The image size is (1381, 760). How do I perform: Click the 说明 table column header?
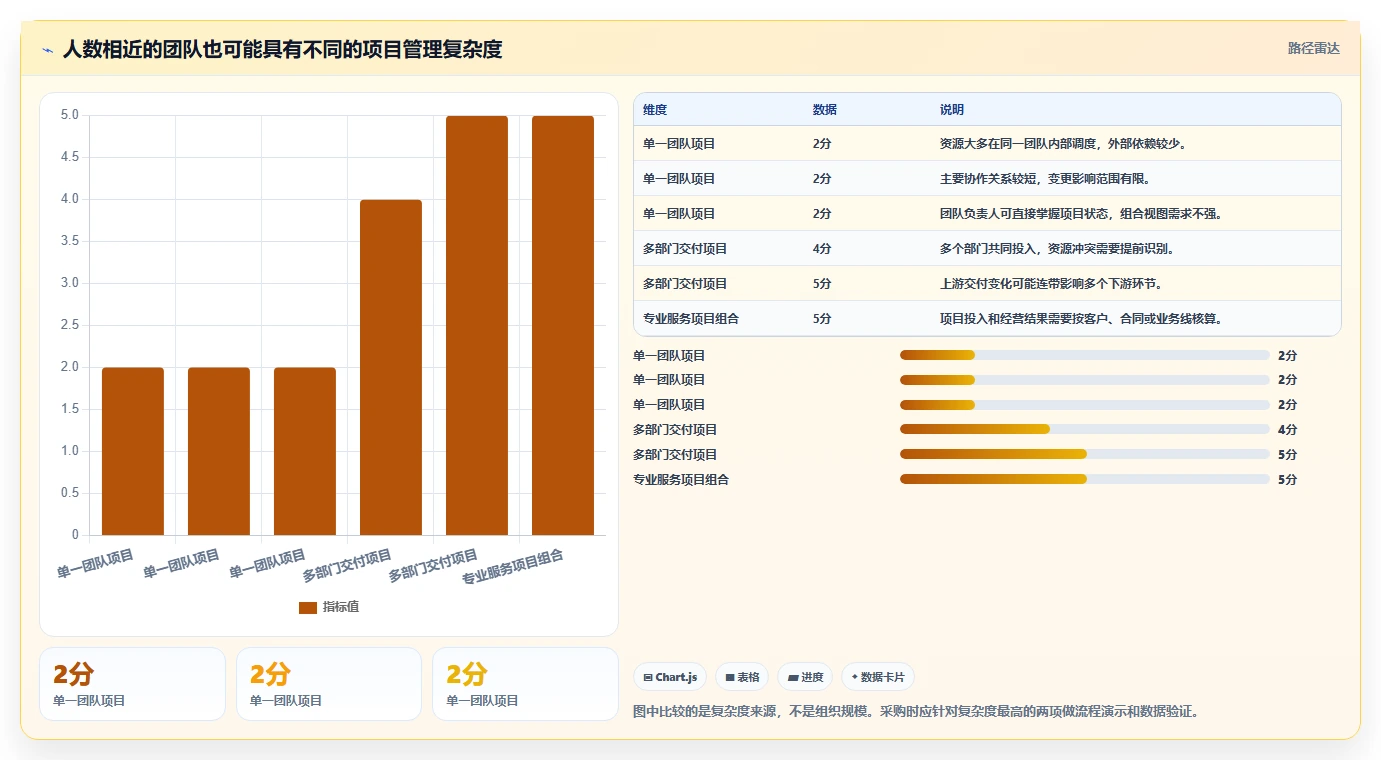pos(952,109)
